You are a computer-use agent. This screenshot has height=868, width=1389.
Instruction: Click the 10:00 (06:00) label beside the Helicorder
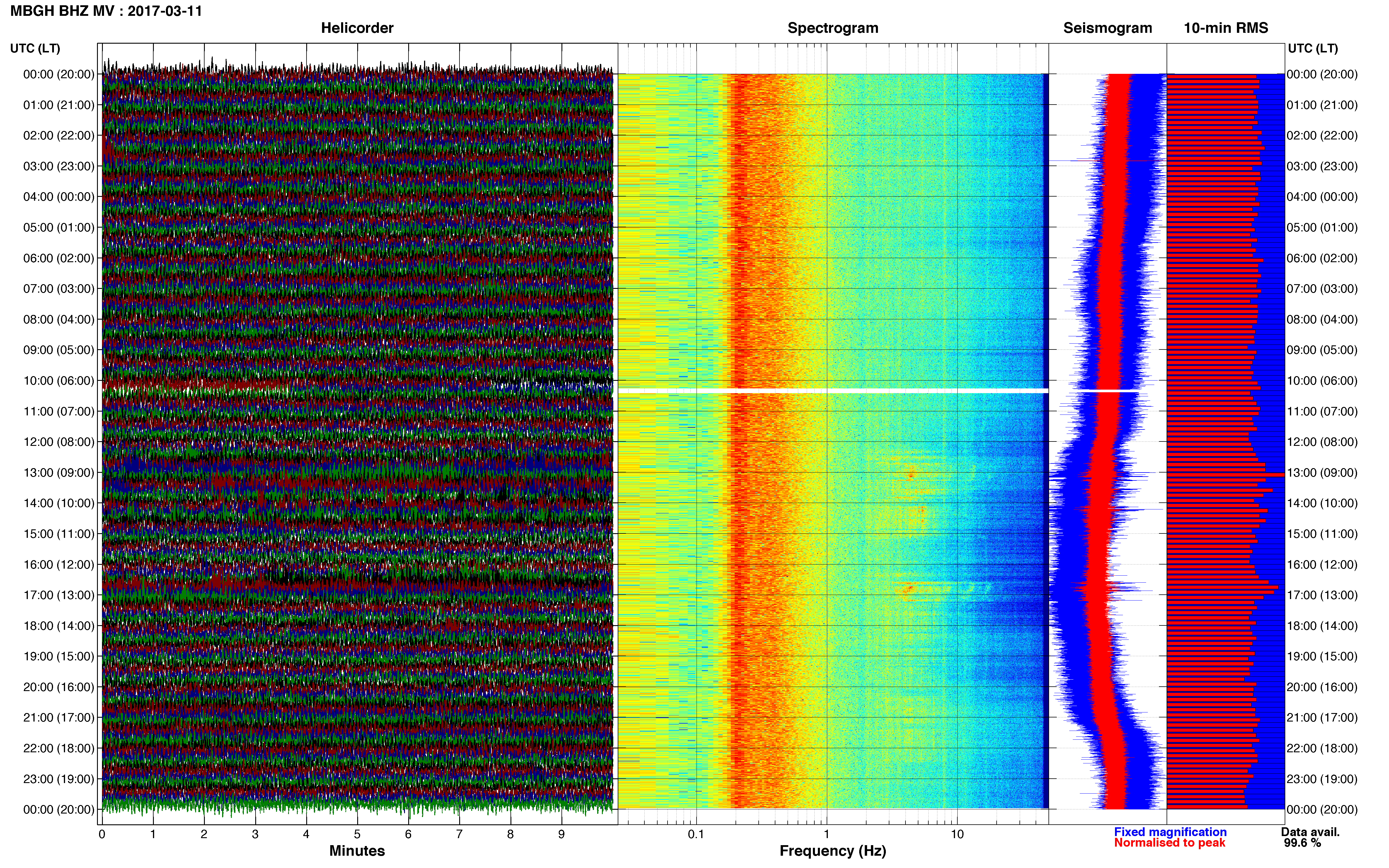coord(59,381)
